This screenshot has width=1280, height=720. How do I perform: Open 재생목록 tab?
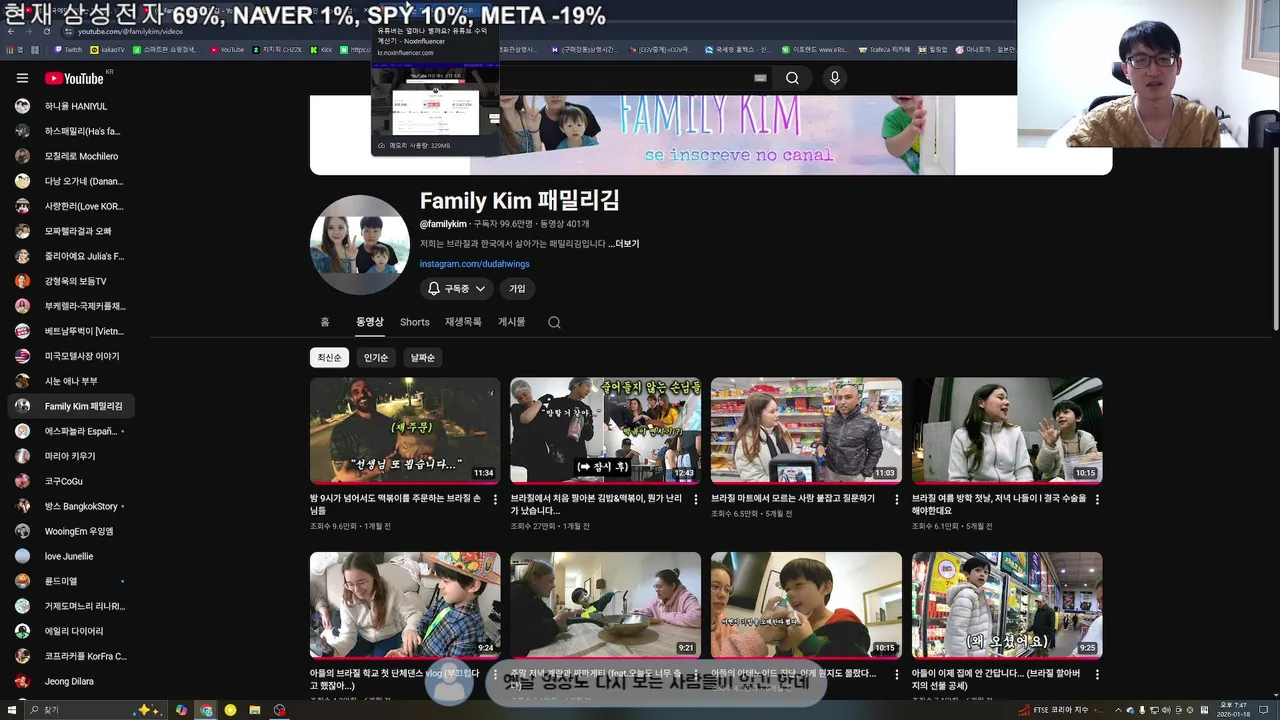point(463,322)
